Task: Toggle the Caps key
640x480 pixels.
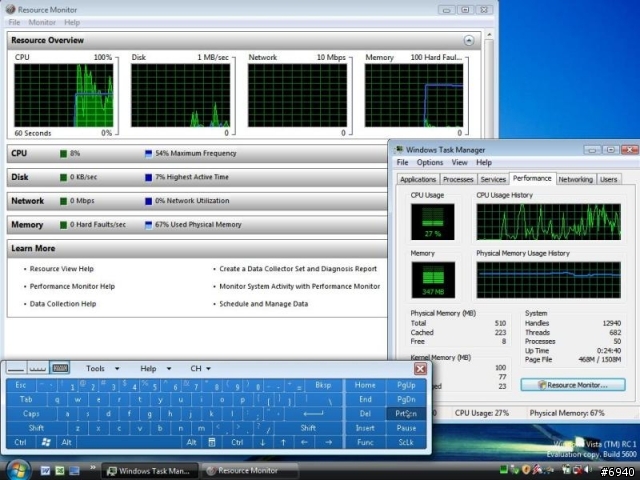Action: pos(31,413)
